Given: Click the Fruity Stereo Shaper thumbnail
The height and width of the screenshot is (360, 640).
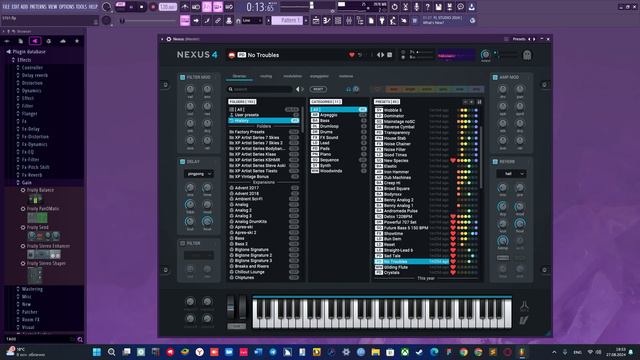Looking at the screenshot, I should point(35,275).
